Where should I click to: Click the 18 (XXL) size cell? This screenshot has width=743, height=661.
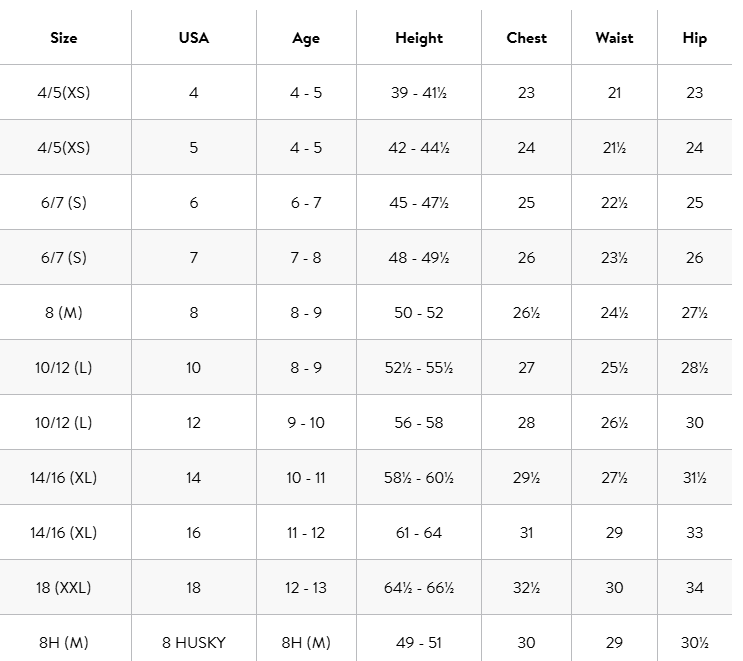click(x=64, y=588)
